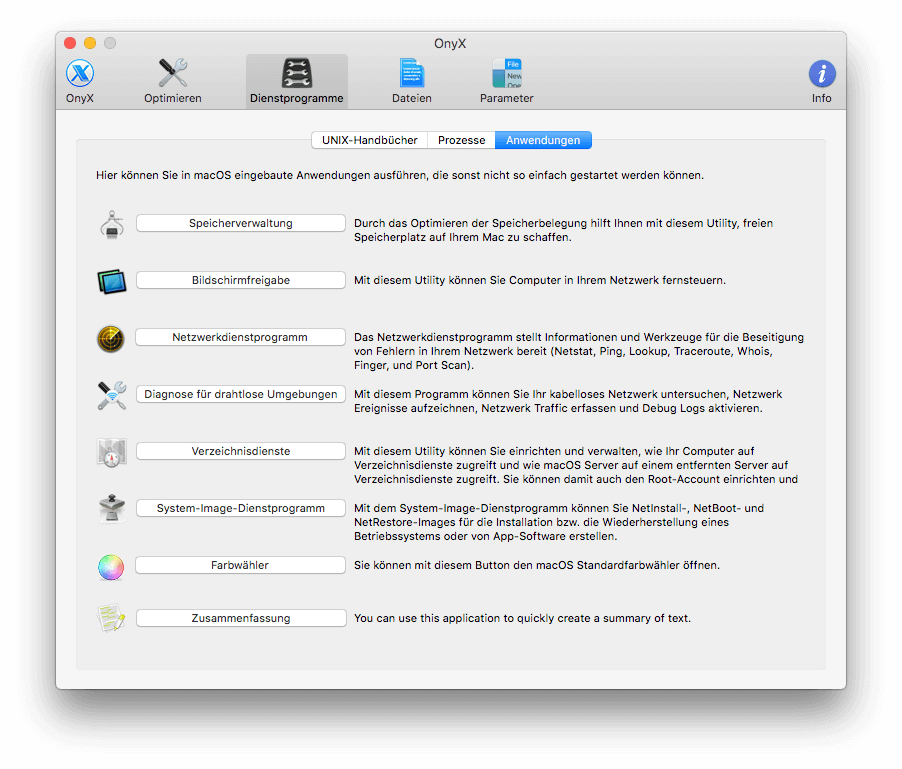Click description starting 'Mit dem System-Image-Dienstprogramm'

pos(559,522)
